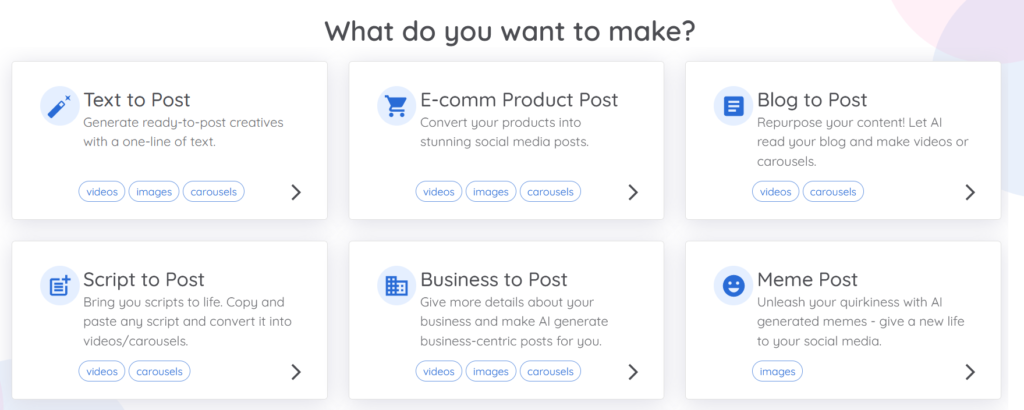The width and height of the screenshot is (1024, 410).
Task: Open Business to Post via chevron arrow
Action: [633, 372]
